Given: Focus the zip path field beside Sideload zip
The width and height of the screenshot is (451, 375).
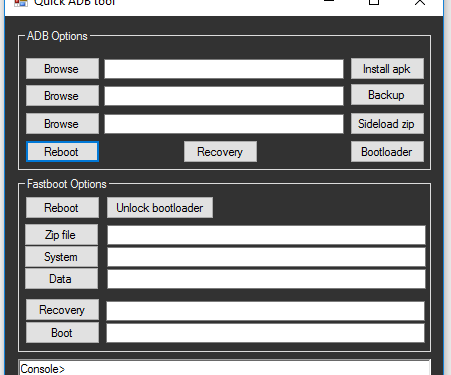Looking at the screenshot, I should (224, 124).
